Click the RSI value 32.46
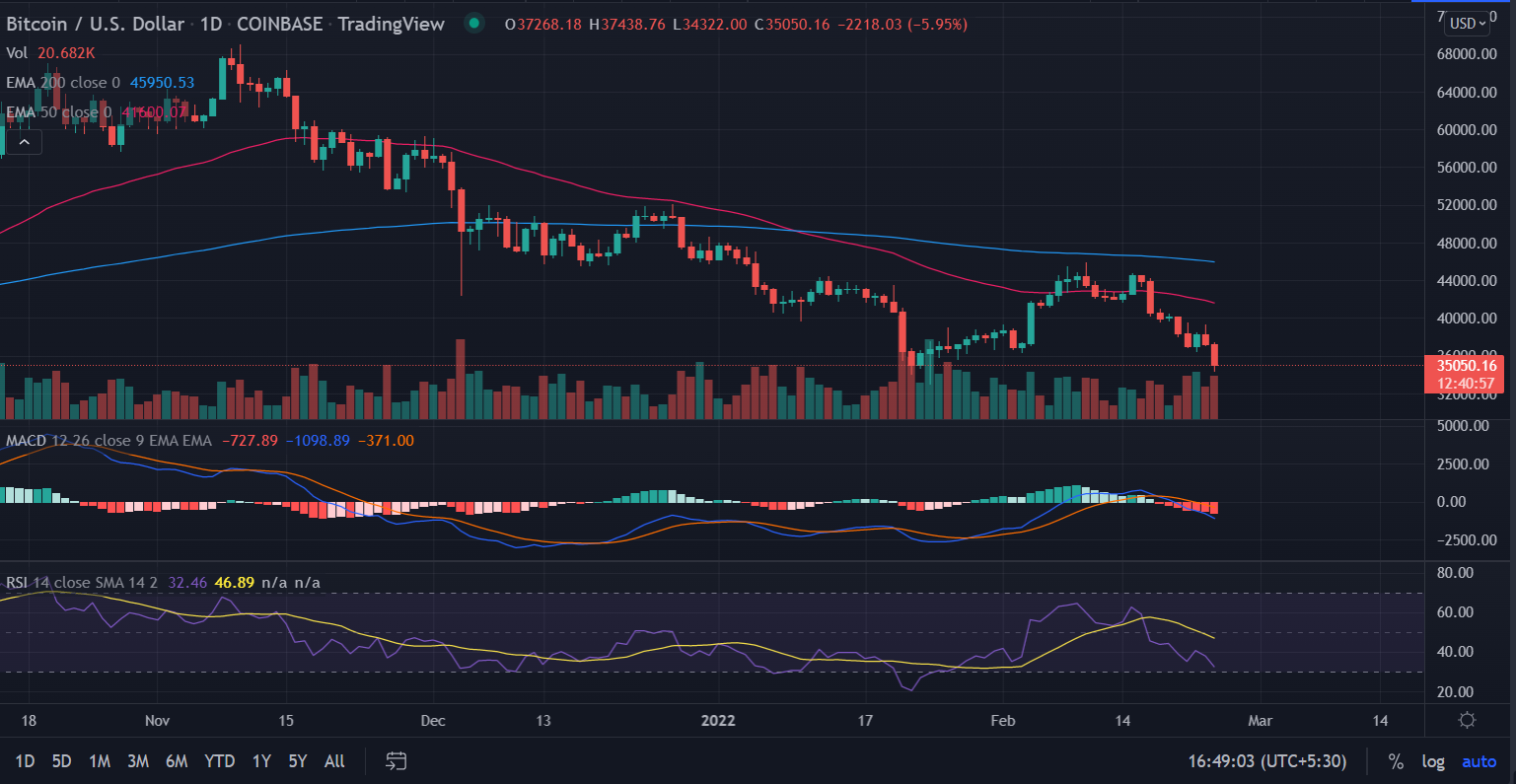Screen dimensions: 1516x784 187,583
